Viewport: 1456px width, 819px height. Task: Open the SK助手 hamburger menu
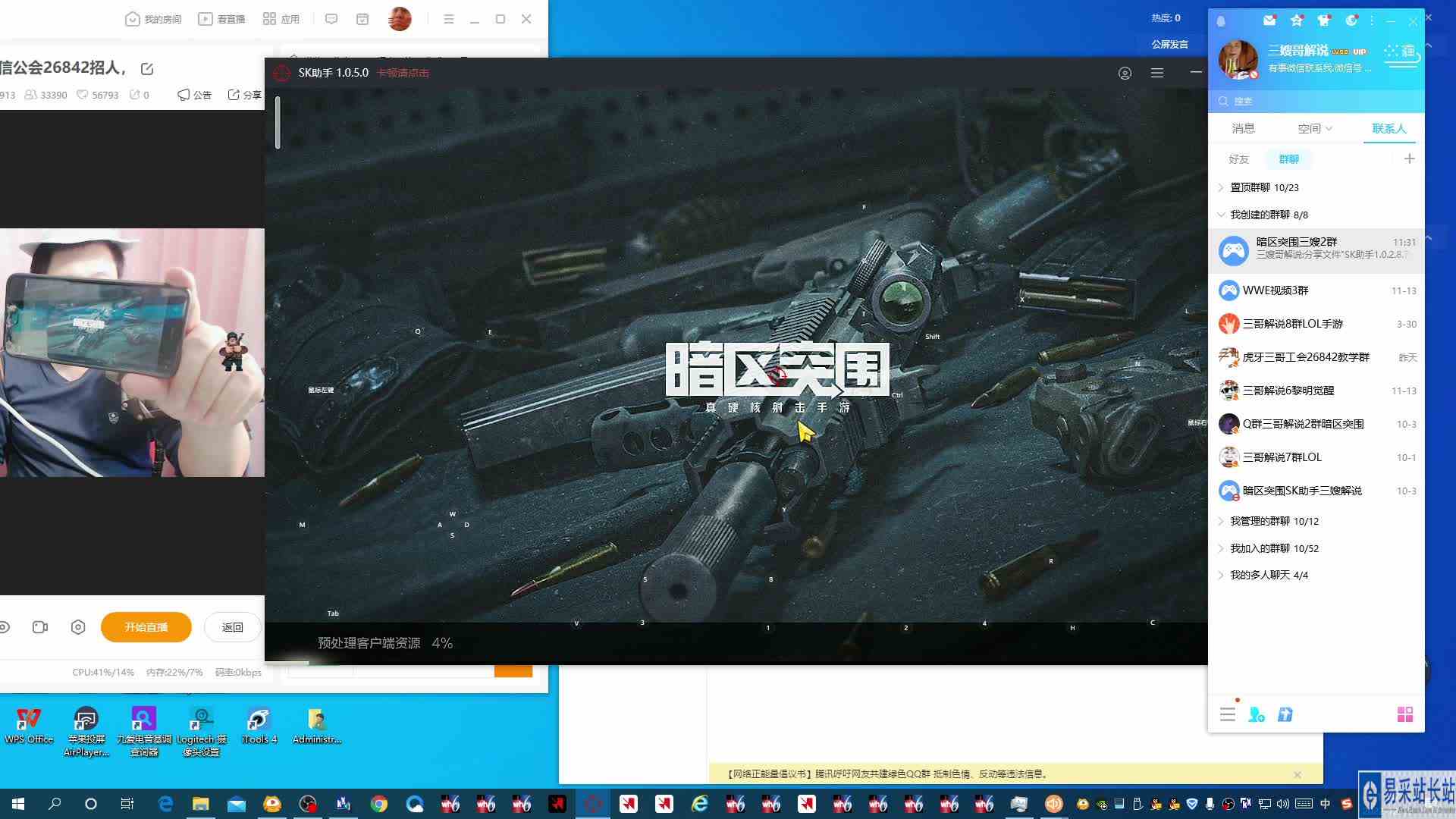[x=1156, y=73]
